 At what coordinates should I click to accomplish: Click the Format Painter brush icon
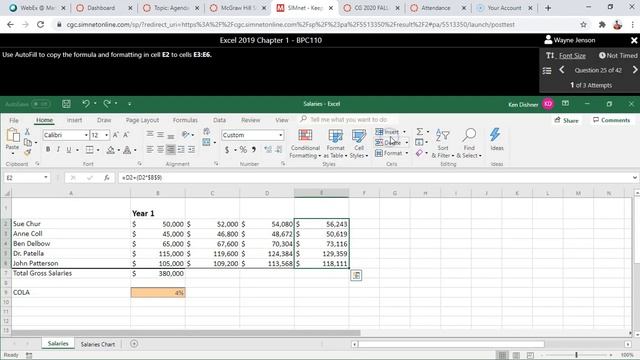pos(27,152)
